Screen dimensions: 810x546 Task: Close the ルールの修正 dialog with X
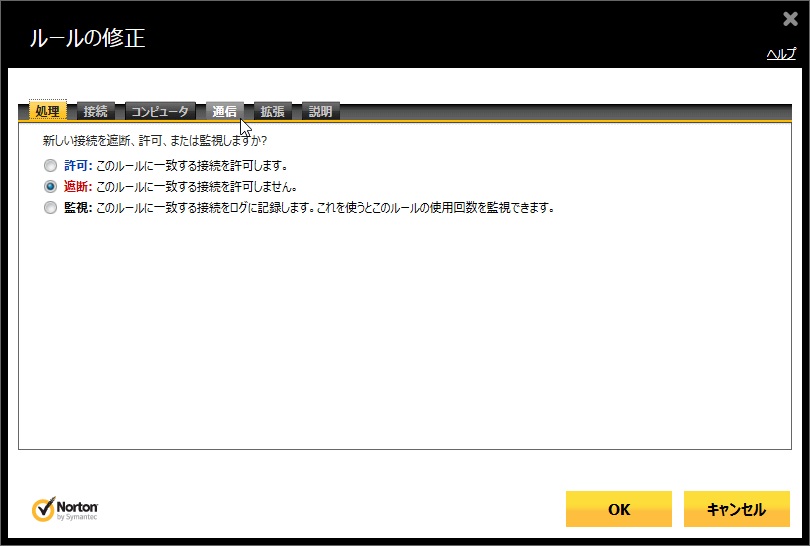pos(791,19)
